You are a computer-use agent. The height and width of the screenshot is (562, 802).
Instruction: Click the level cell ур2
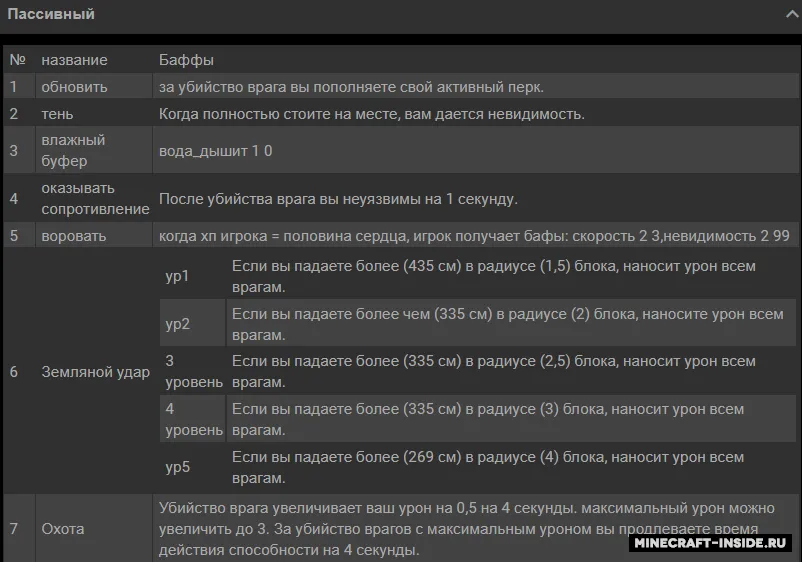(x=177, y=324)
